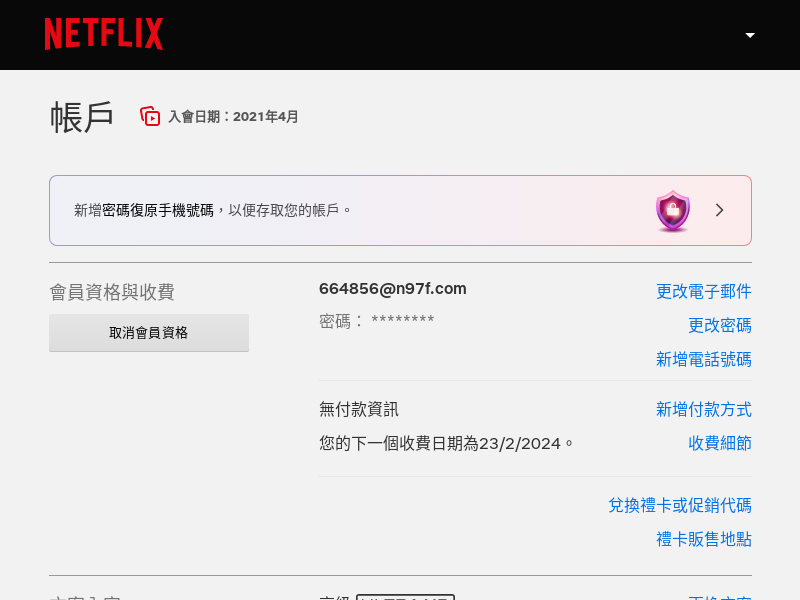Screen dimensions: 800x600
Task: Click the Netflix logo
Action: click(104, 34)
